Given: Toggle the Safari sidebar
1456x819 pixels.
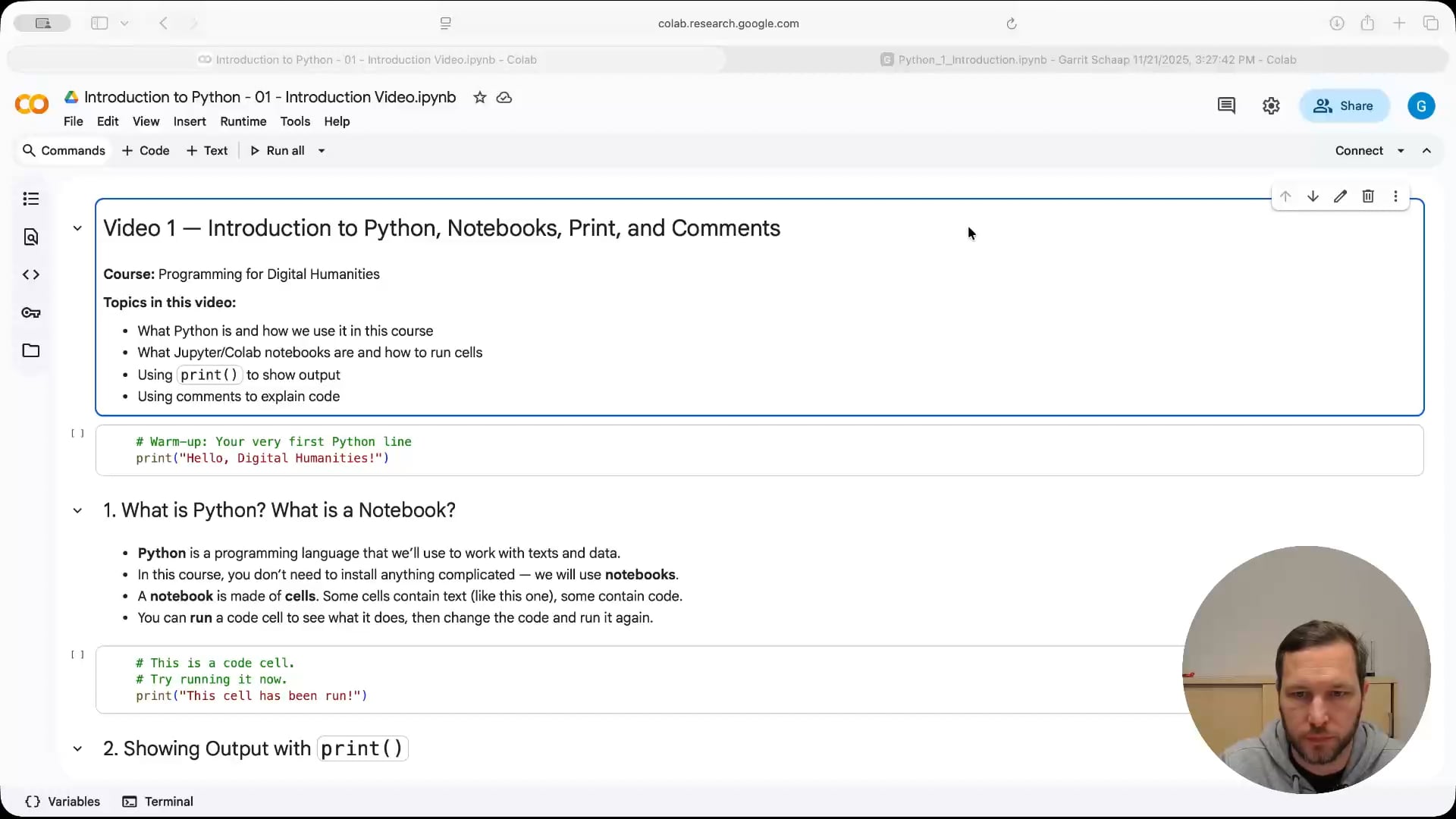Looking at the screenshot, I should [99, 23].
